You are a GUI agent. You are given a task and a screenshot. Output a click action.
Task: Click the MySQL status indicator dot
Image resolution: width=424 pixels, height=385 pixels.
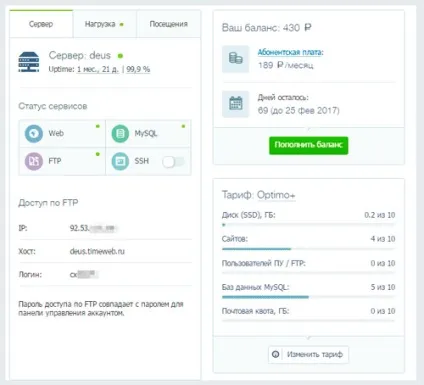(x=183, y=126)
